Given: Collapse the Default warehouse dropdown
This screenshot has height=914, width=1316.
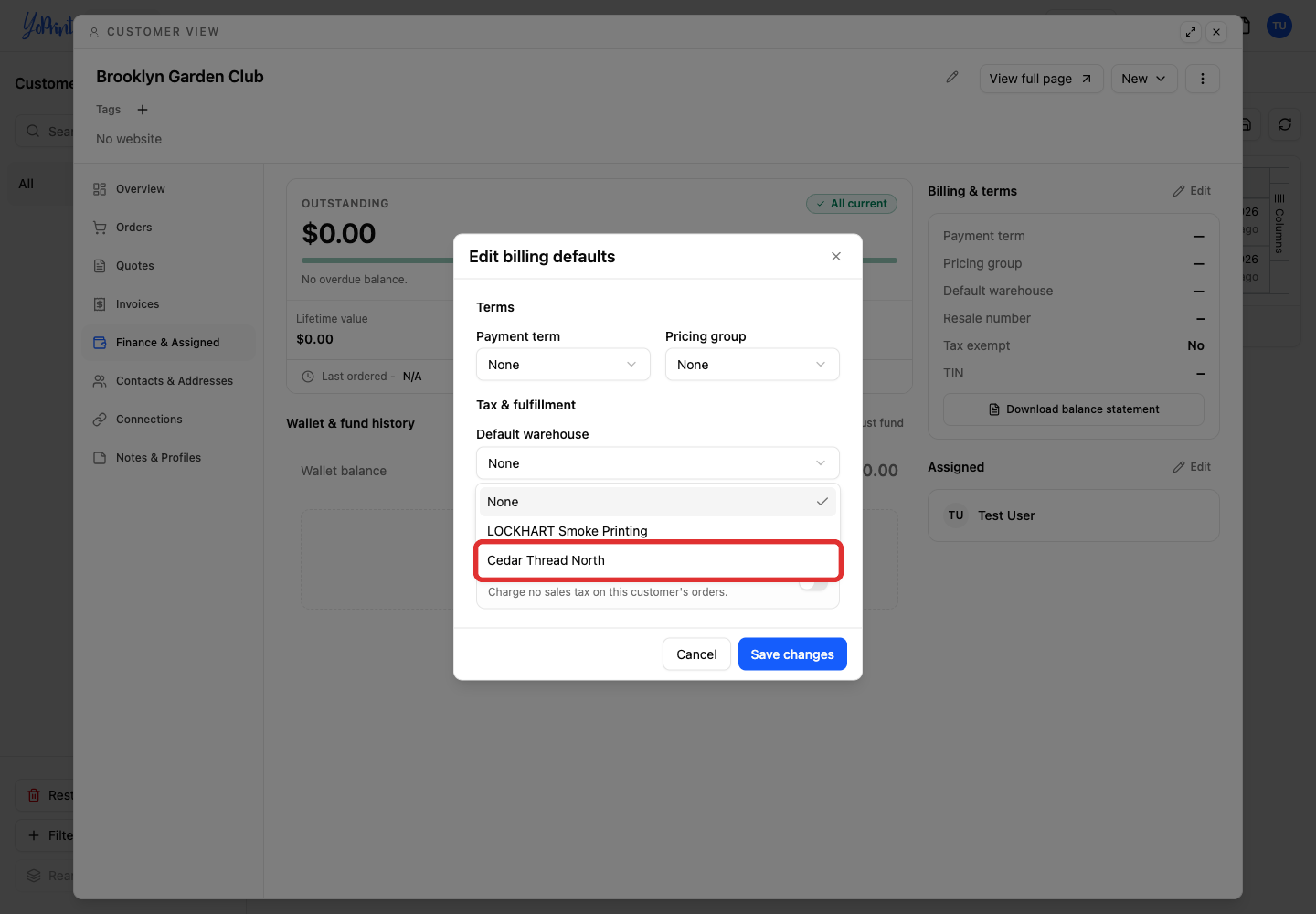Looking at the screenshot, I should pyautogui.click(x=658, y=463).
